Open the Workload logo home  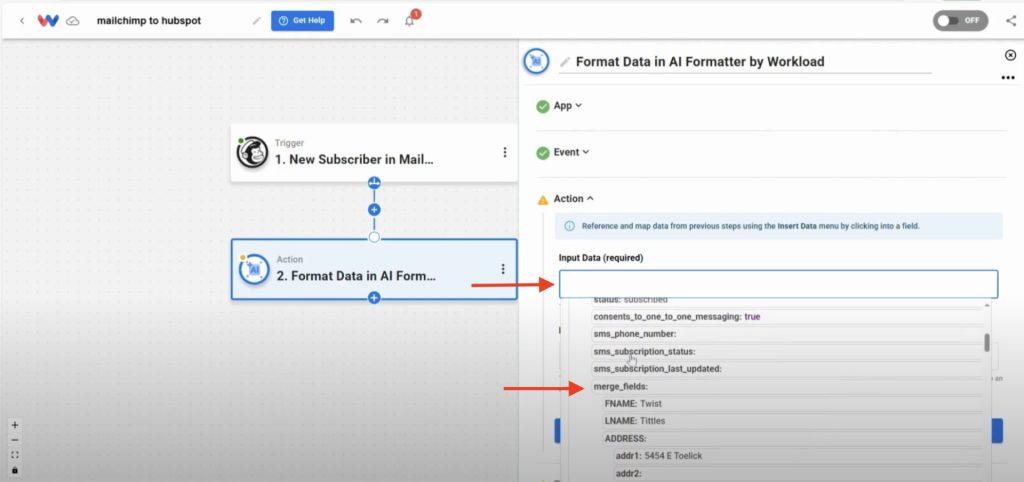pos(48,21)
